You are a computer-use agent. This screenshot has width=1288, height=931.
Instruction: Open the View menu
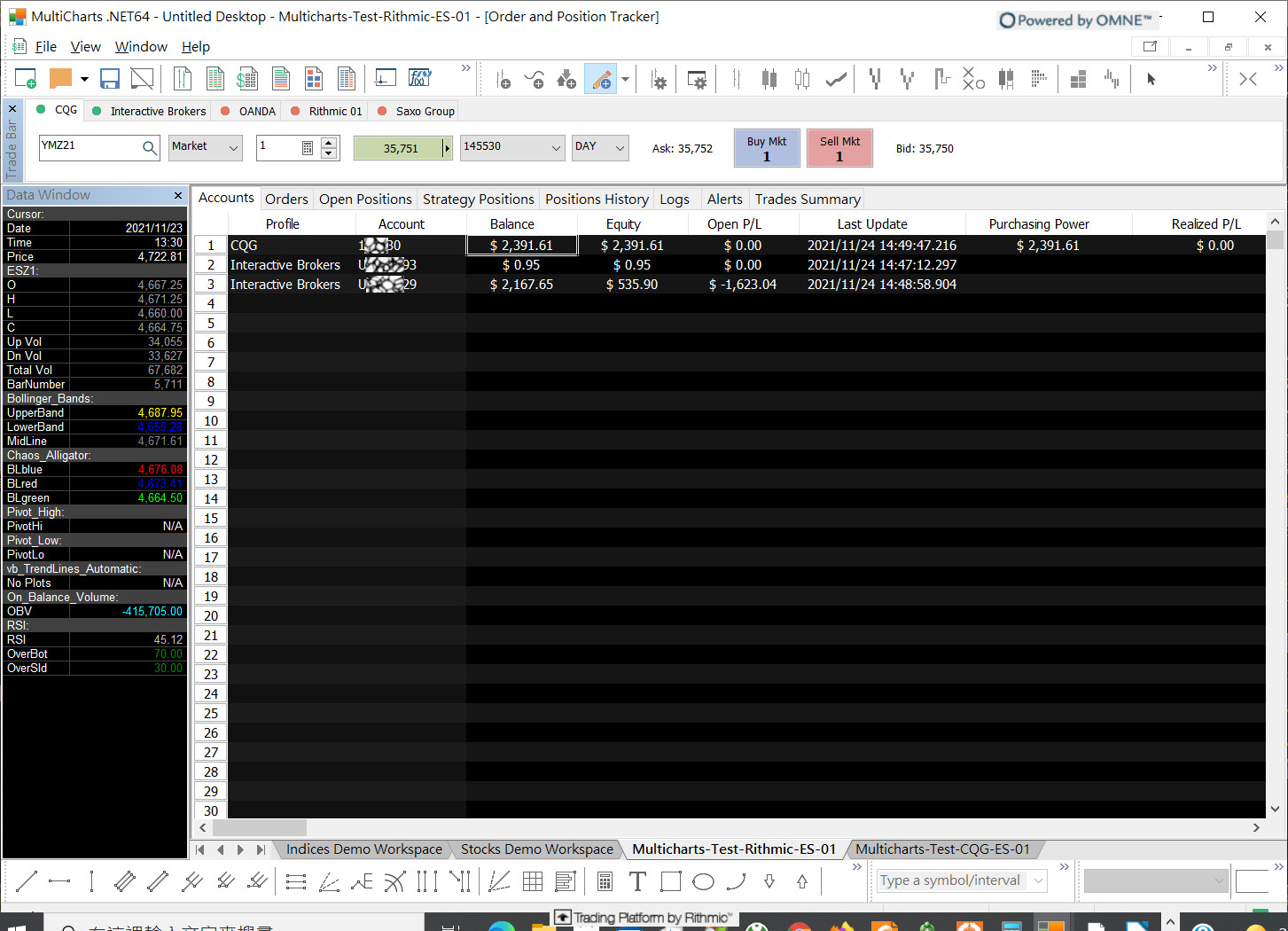click(x=86, y=47)
